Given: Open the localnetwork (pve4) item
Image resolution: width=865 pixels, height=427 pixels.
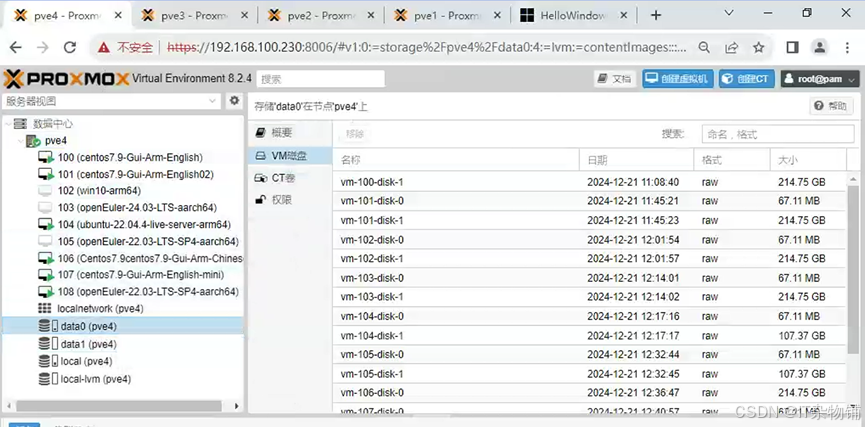Looking at the screenshot, I should coord(100,309).
